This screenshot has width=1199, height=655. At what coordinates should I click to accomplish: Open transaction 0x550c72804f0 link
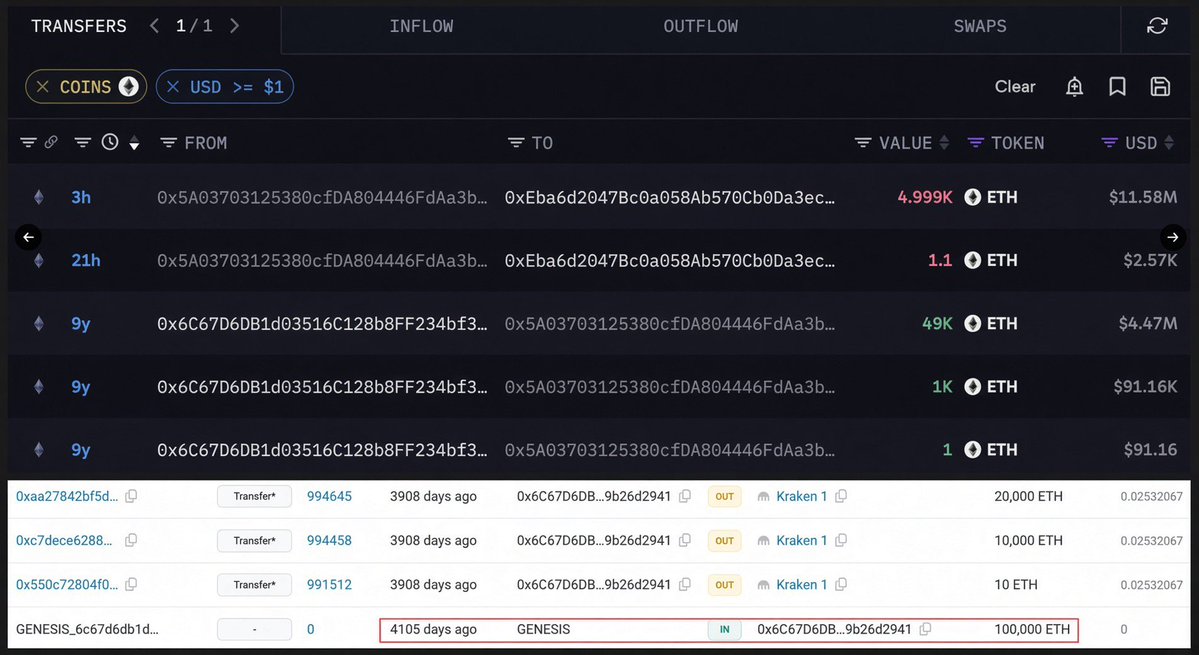click(x=67, y=585)
